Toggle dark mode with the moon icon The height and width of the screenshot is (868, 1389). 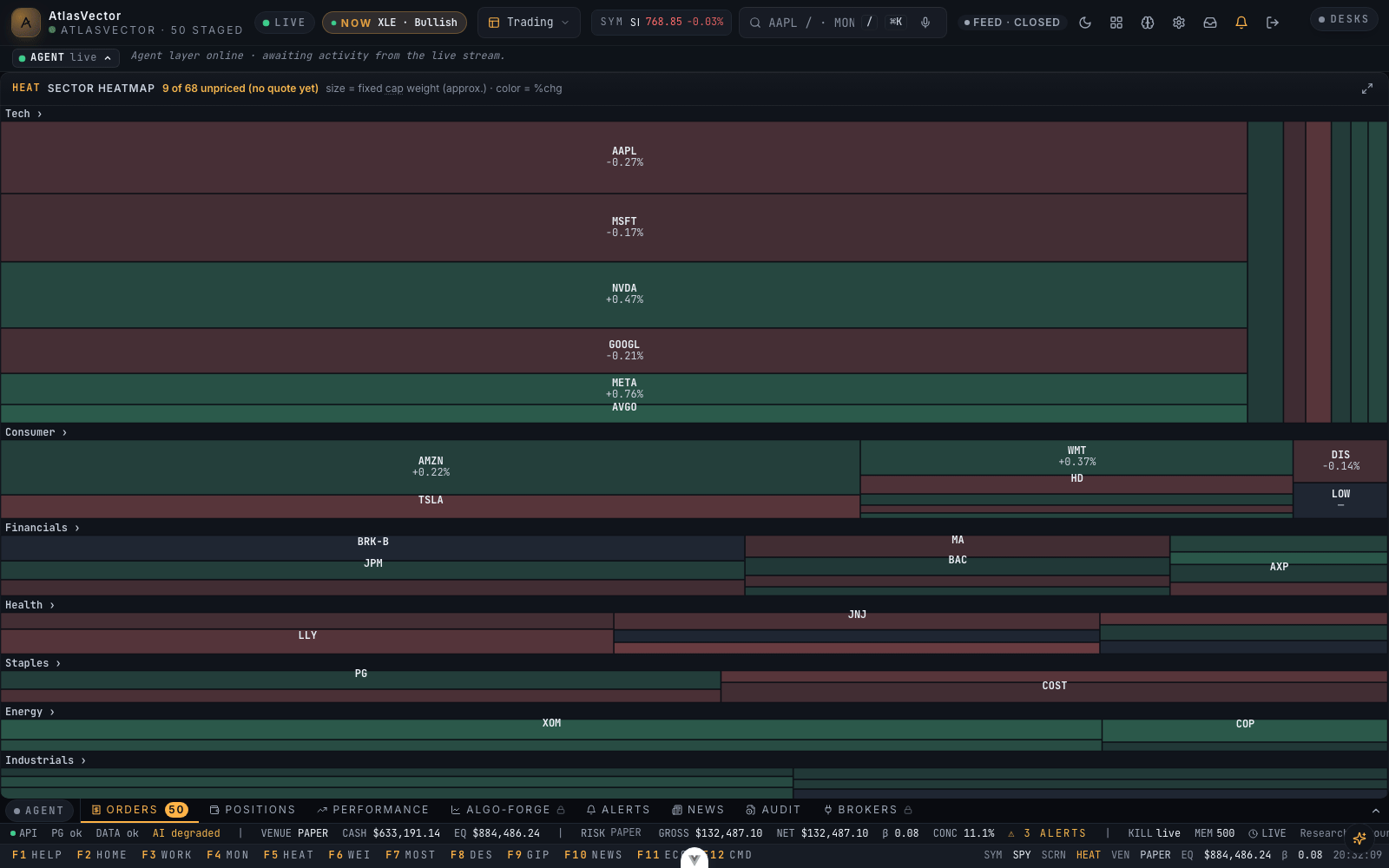(1085, 23)
